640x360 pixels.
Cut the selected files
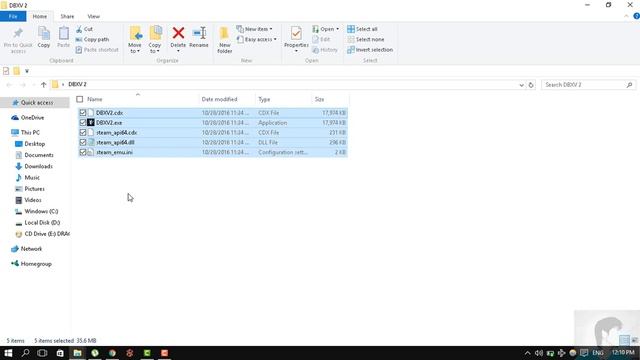coord(84,29)
